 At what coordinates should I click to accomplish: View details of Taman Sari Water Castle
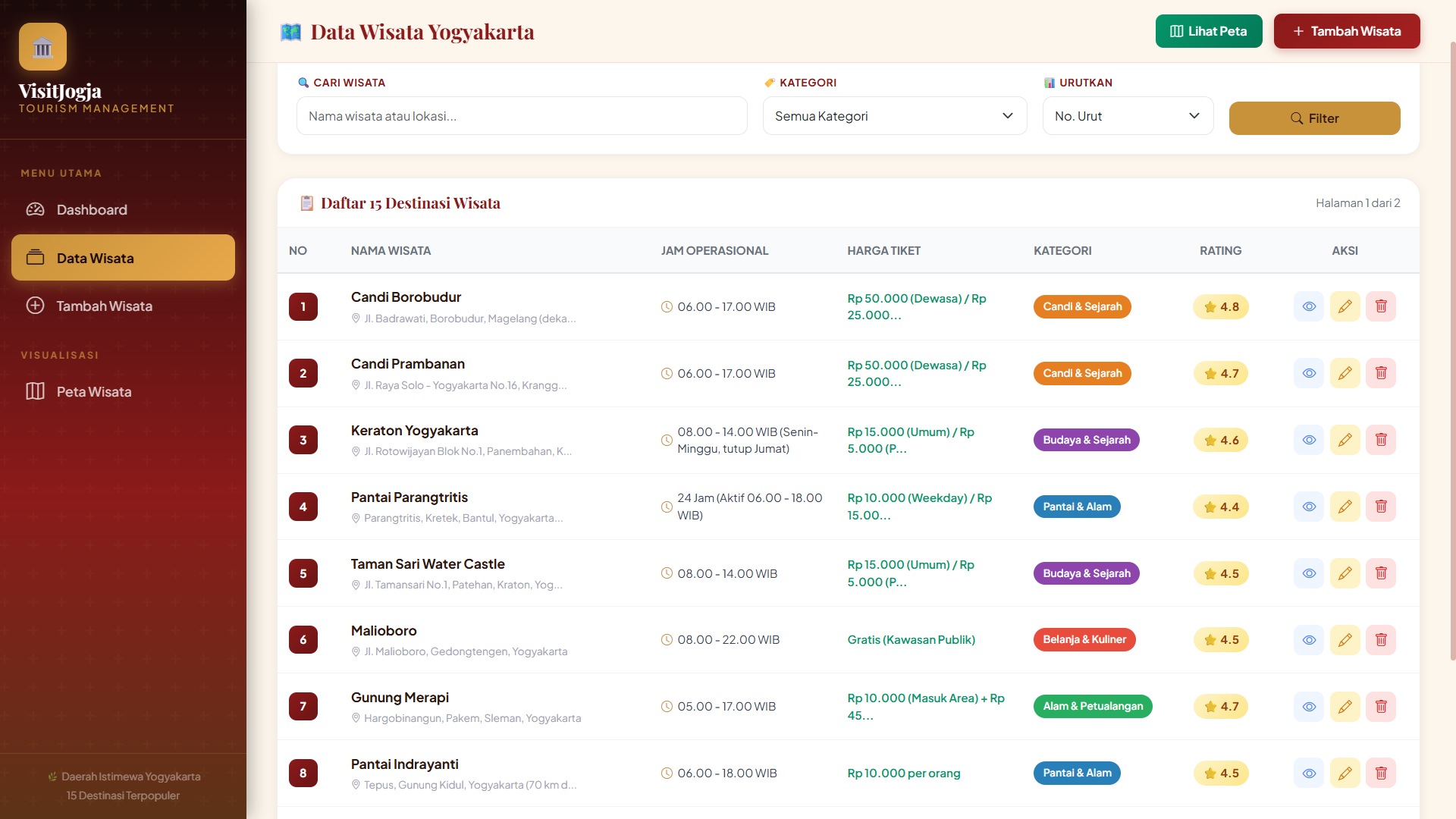[1309, 573]
